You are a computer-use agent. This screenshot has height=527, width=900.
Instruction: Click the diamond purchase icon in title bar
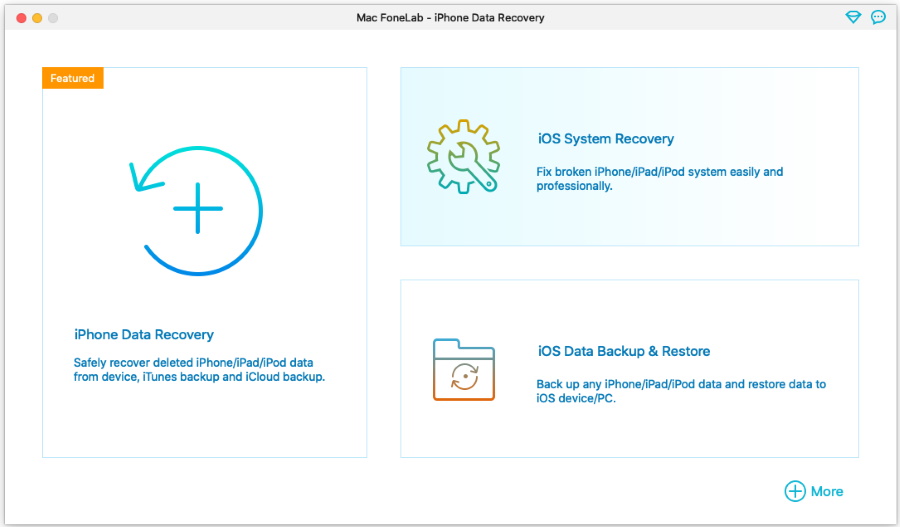tap(854, 17)
